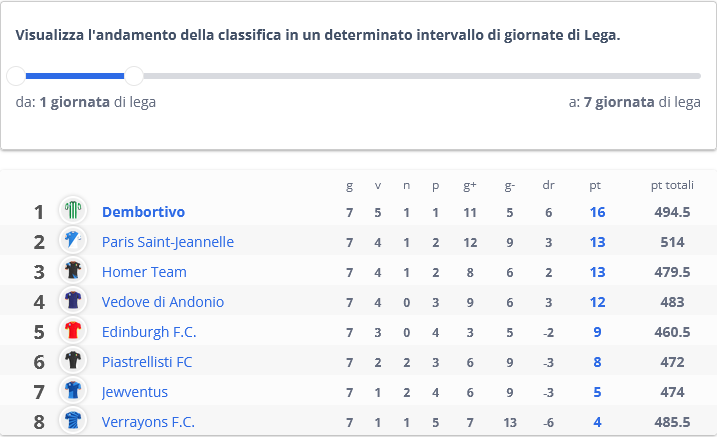Click Paris Saint-Jeannelle team crest icon
This screenshot has width=717, height=437.
[73, 240]
